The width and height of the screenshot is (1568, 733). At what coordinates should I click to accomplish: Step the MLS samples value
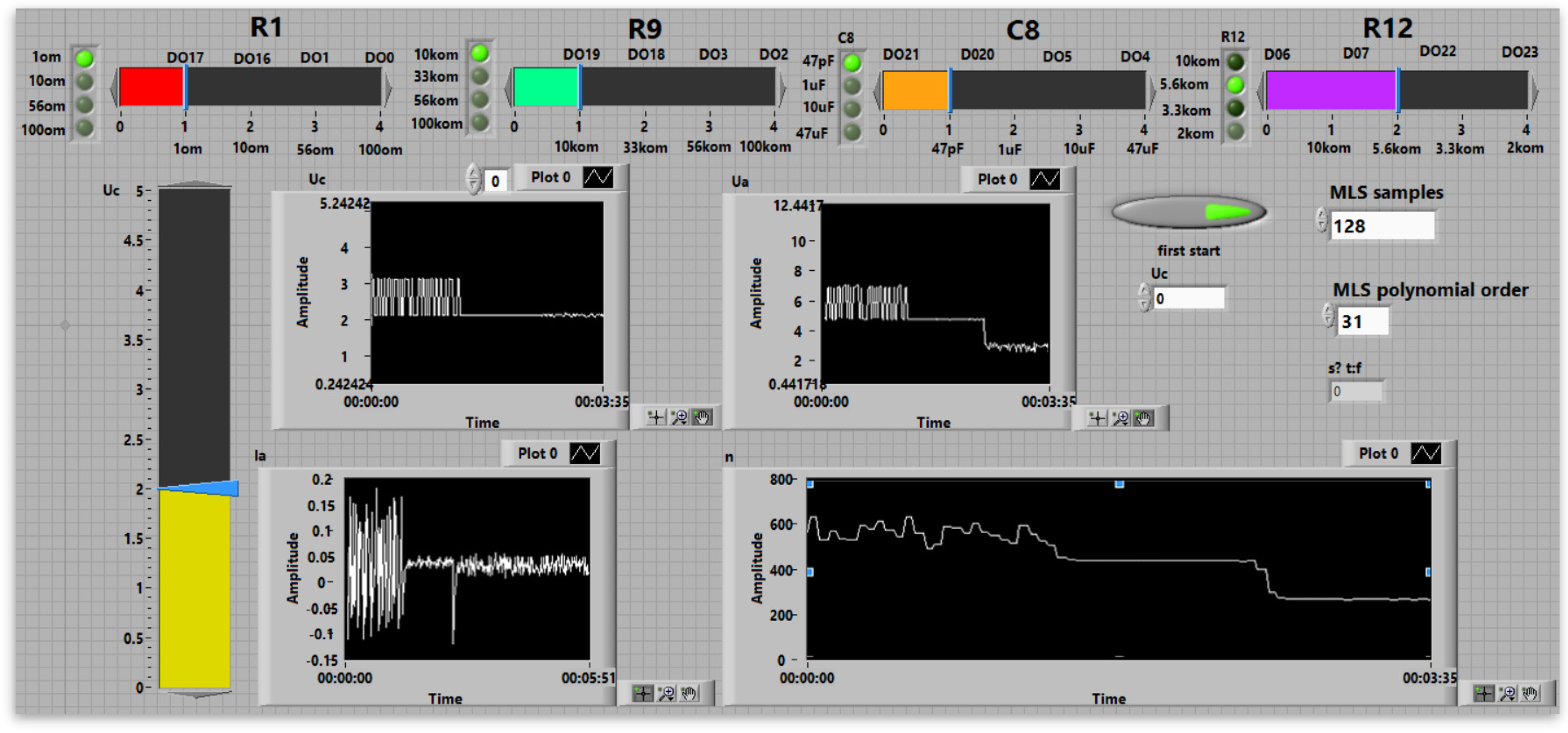click(1321, 221)
